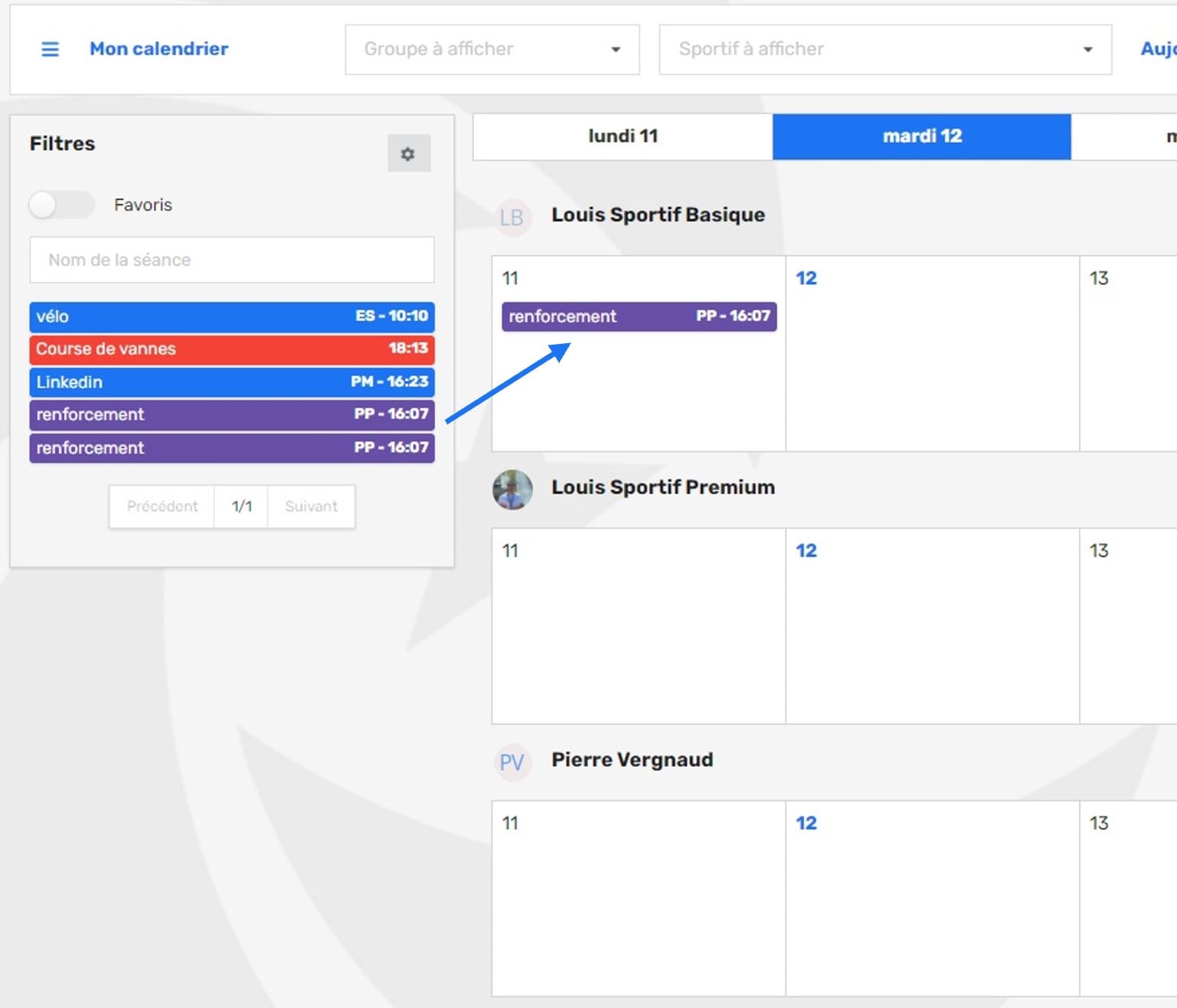Viewport: 1177px width, 1008px height.
Task: Select the Linkedin session in filters
Action: 231,381
